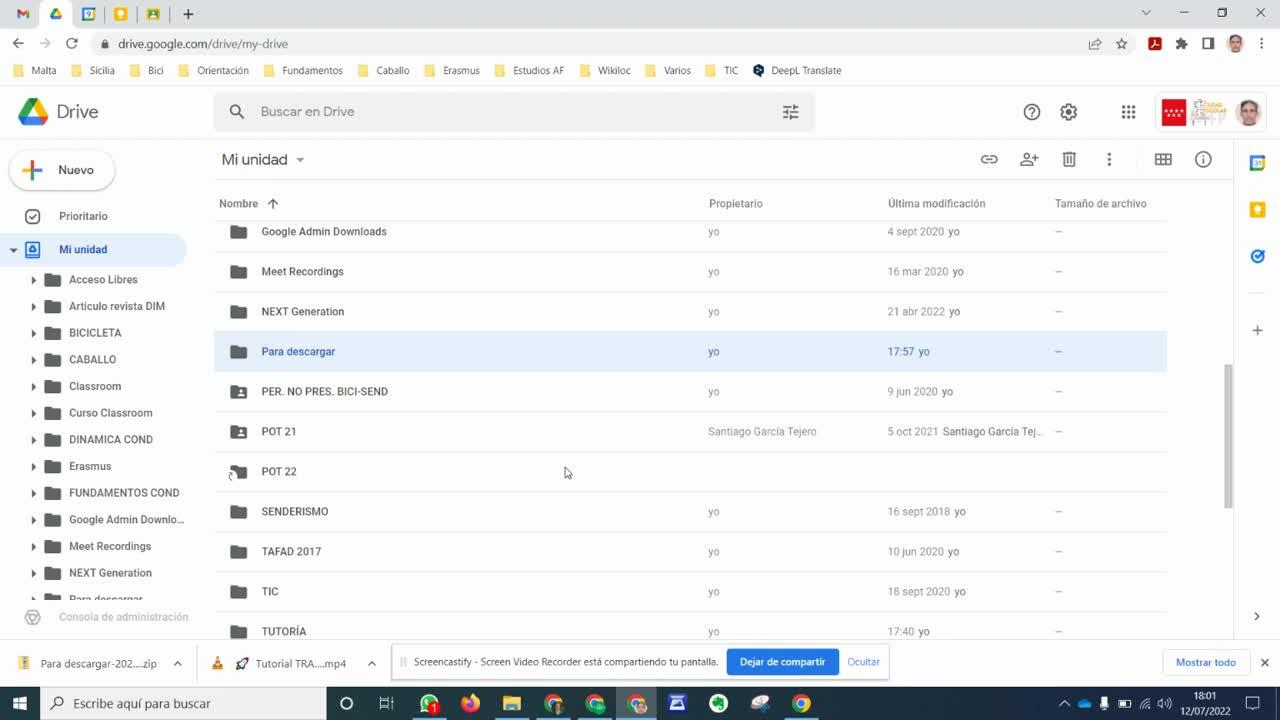
Task: Open FUNDAMENTOS COND in sidebar tree
Action: (124, 493)
